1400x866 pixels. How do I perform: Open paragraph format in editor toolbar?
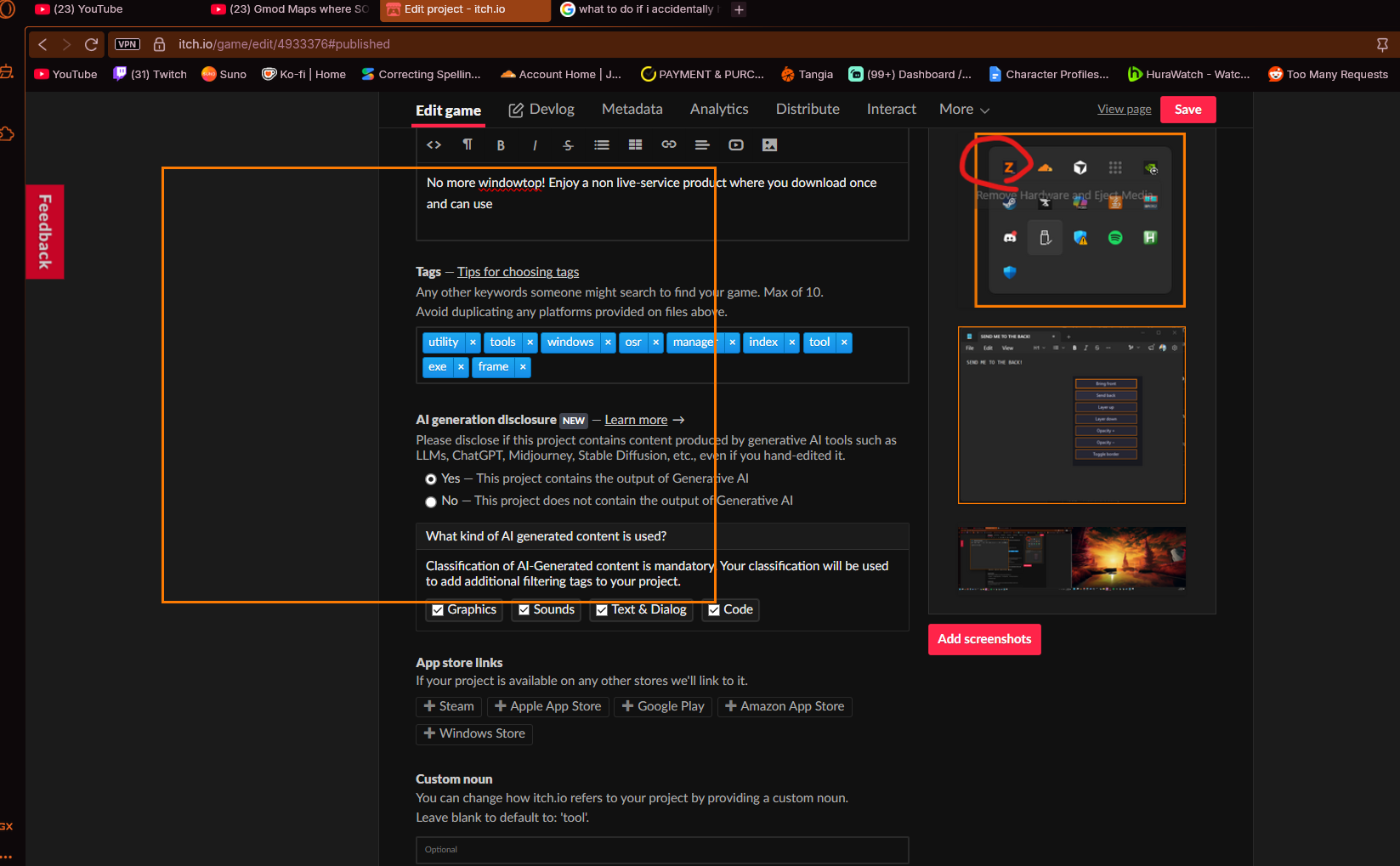(468, 145)
